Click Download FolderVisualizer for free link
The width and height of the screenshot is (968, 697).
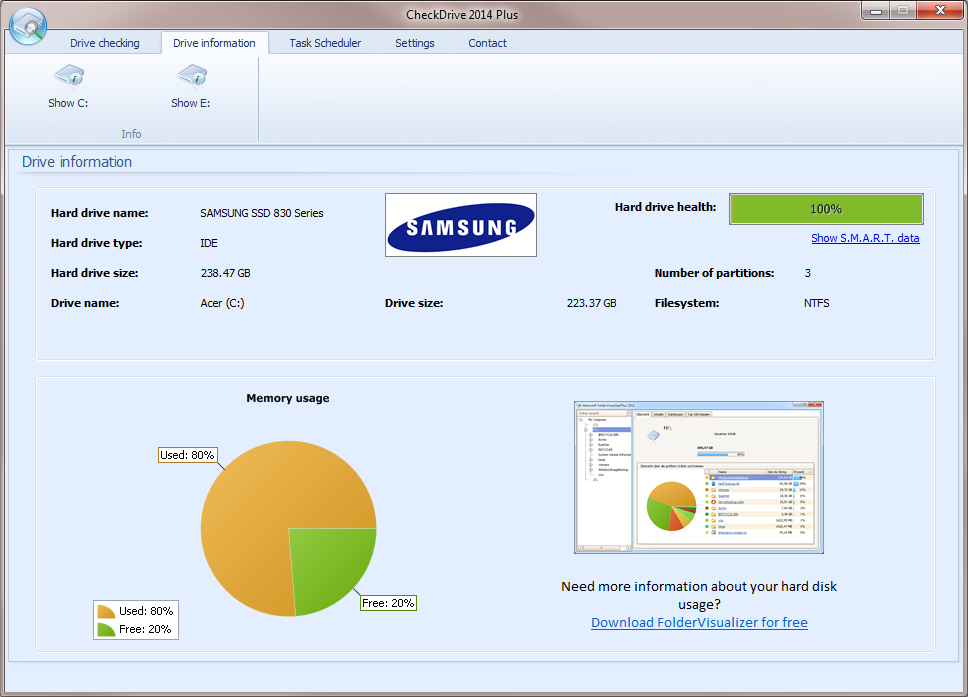pos(699,622)
